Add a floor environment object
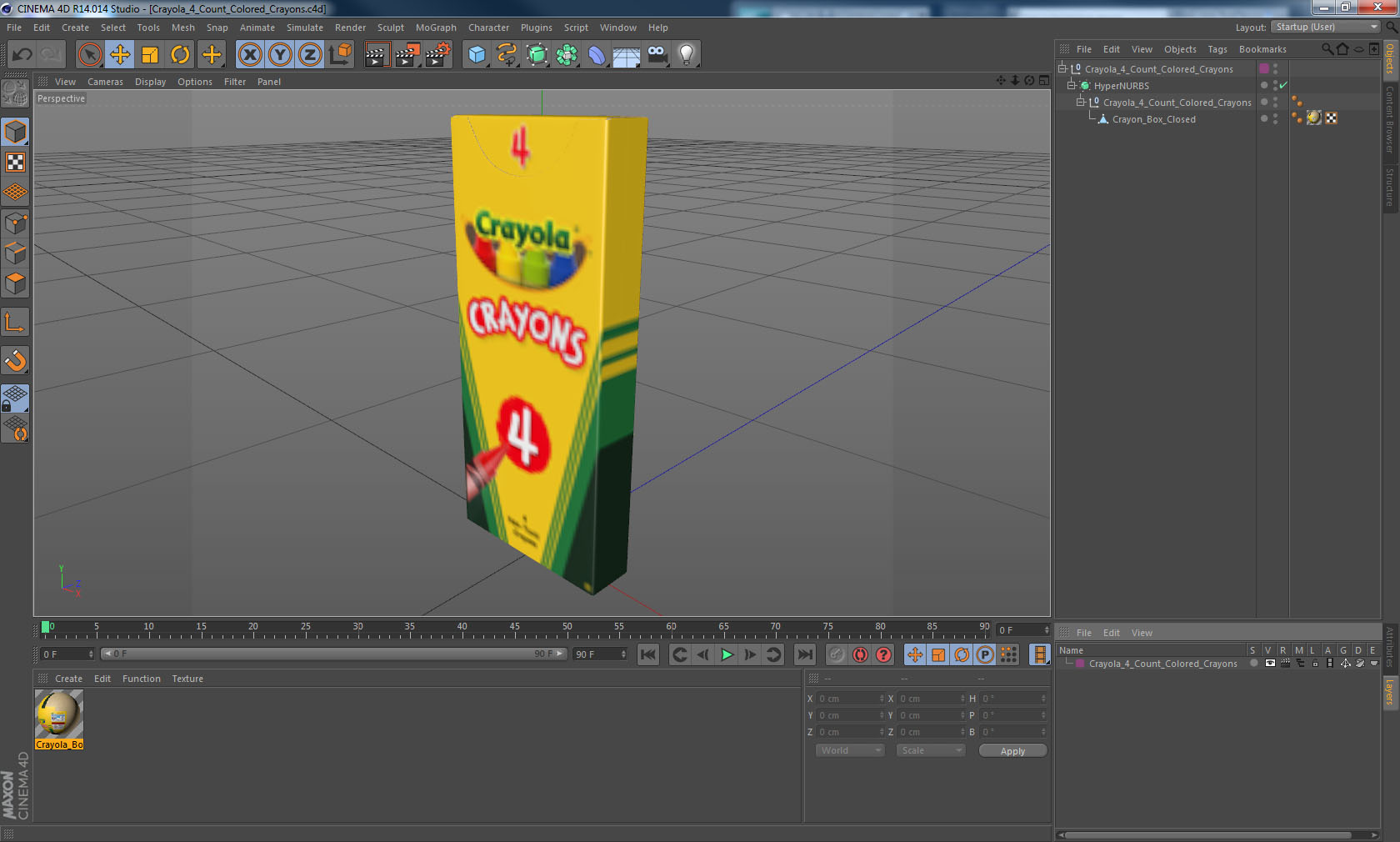This screenshot has height=842, width=1400. tap(627, 55)
